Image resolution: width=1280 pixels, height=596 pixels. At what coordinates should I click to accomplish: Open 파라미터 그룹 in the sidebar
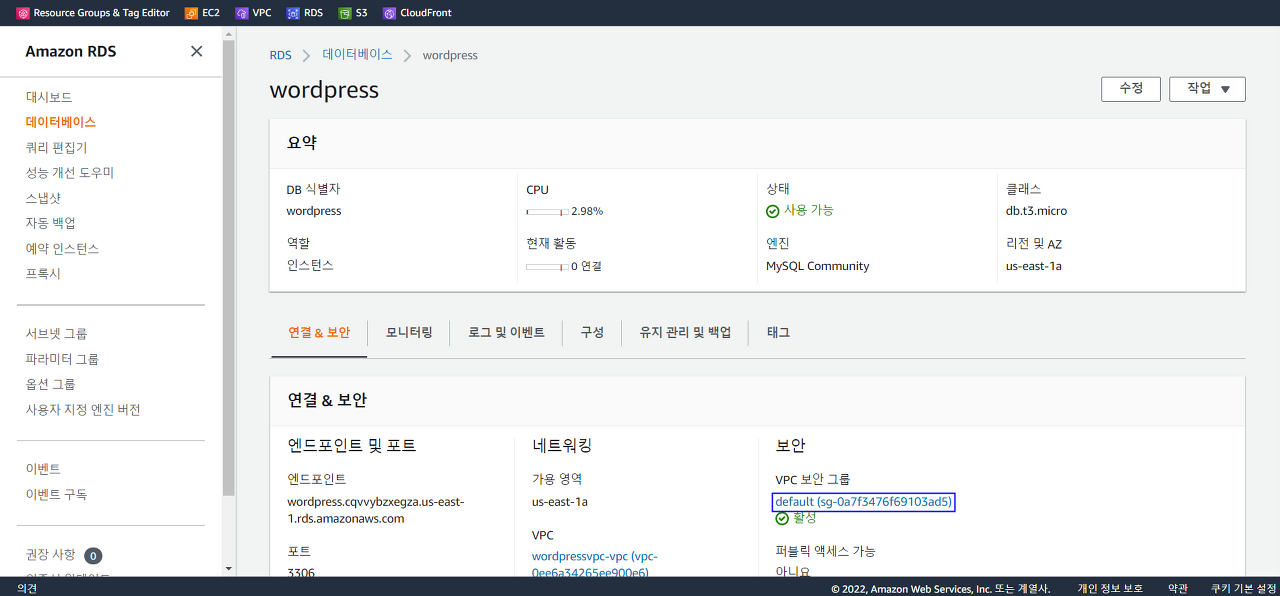(x=62, y=359)
